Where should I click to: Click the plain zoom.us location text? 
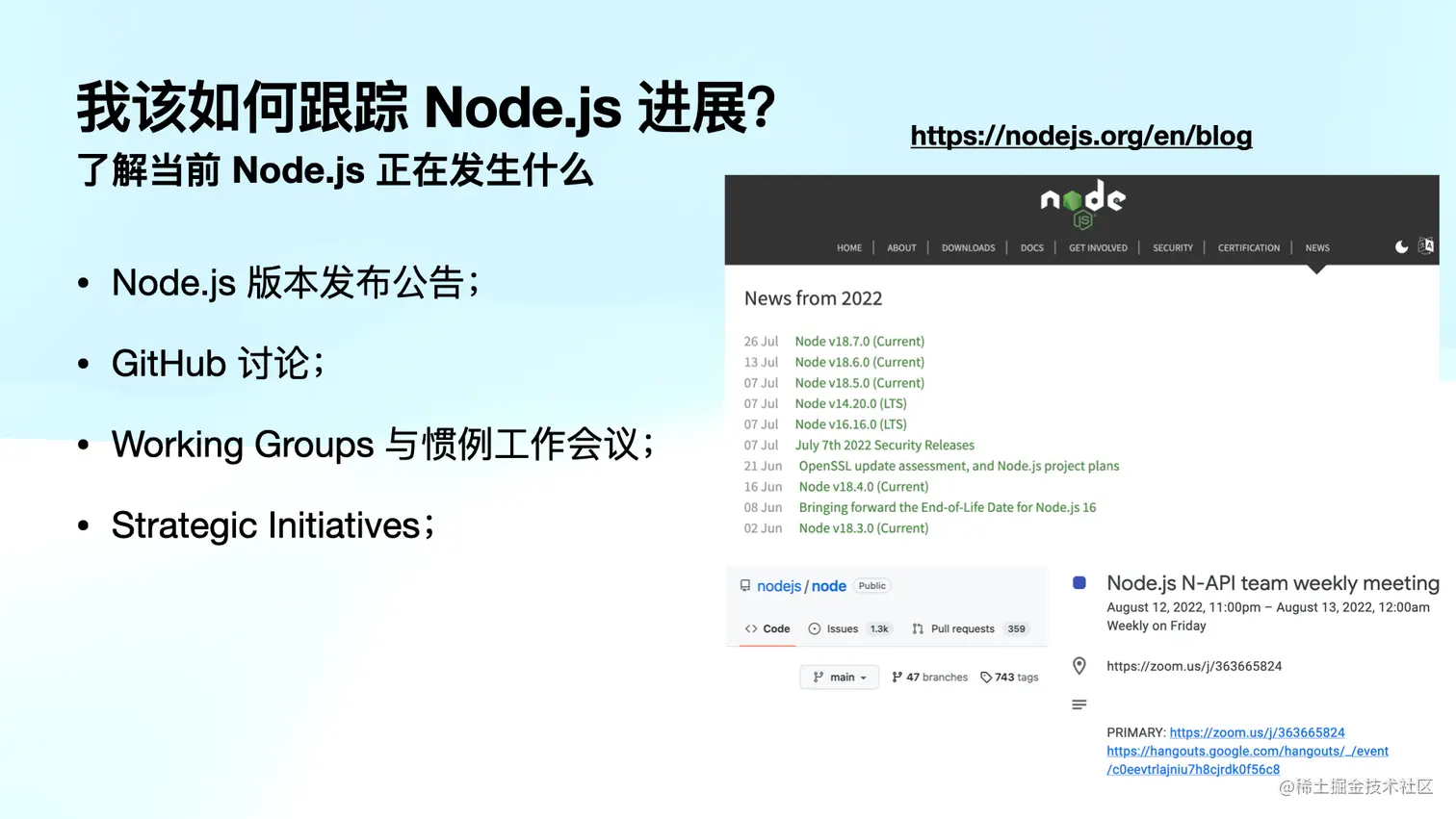click(1194, 666)
